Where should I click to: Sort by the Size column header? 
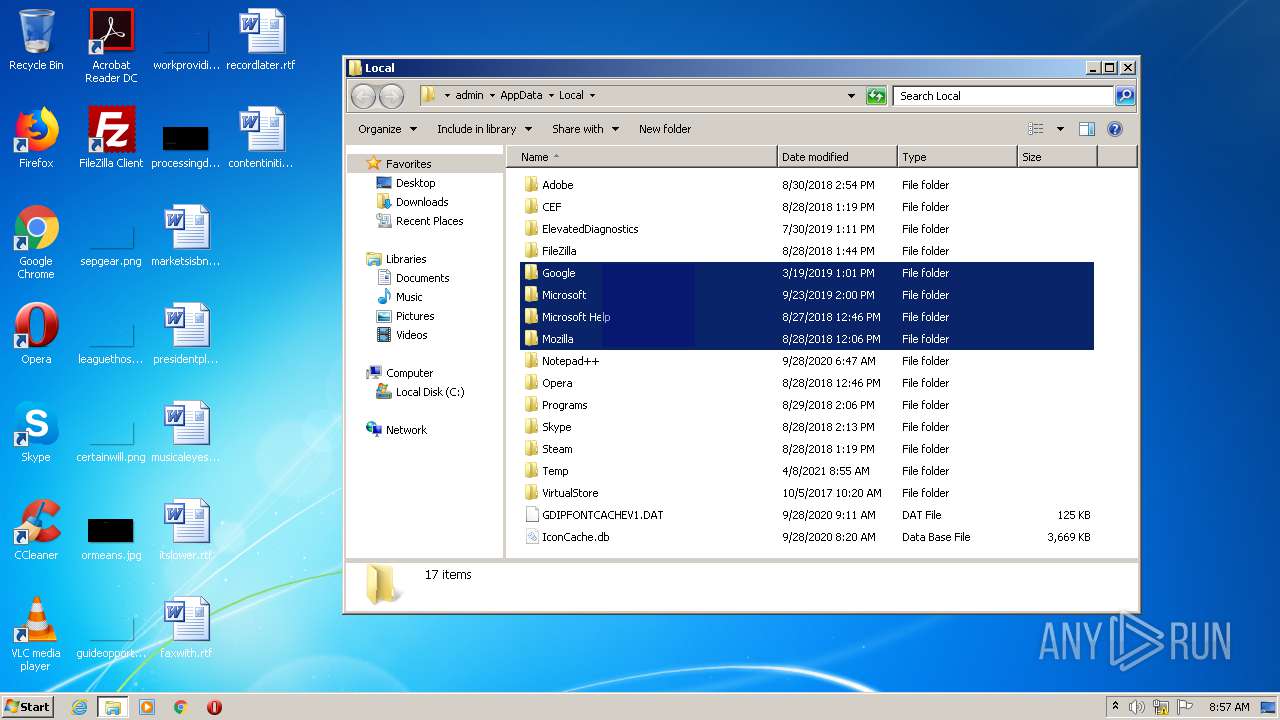1057,157
